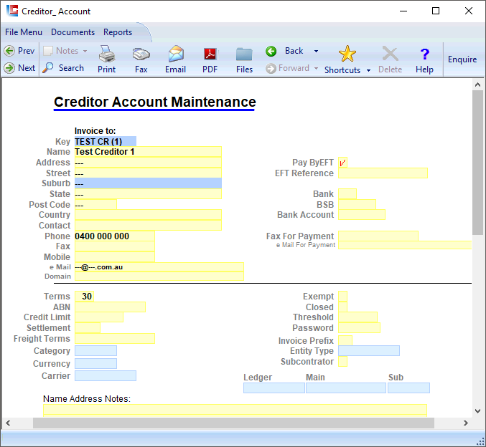
Task: Tick the Exempt checkbox
Action: [x=343, y=296]
